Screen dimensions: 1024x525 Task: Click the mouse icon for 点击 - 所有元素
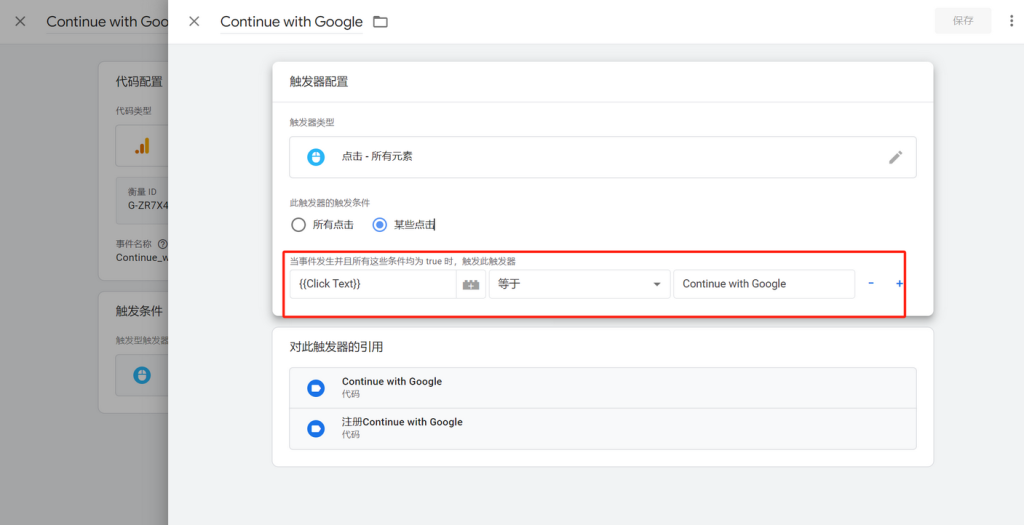316,157
